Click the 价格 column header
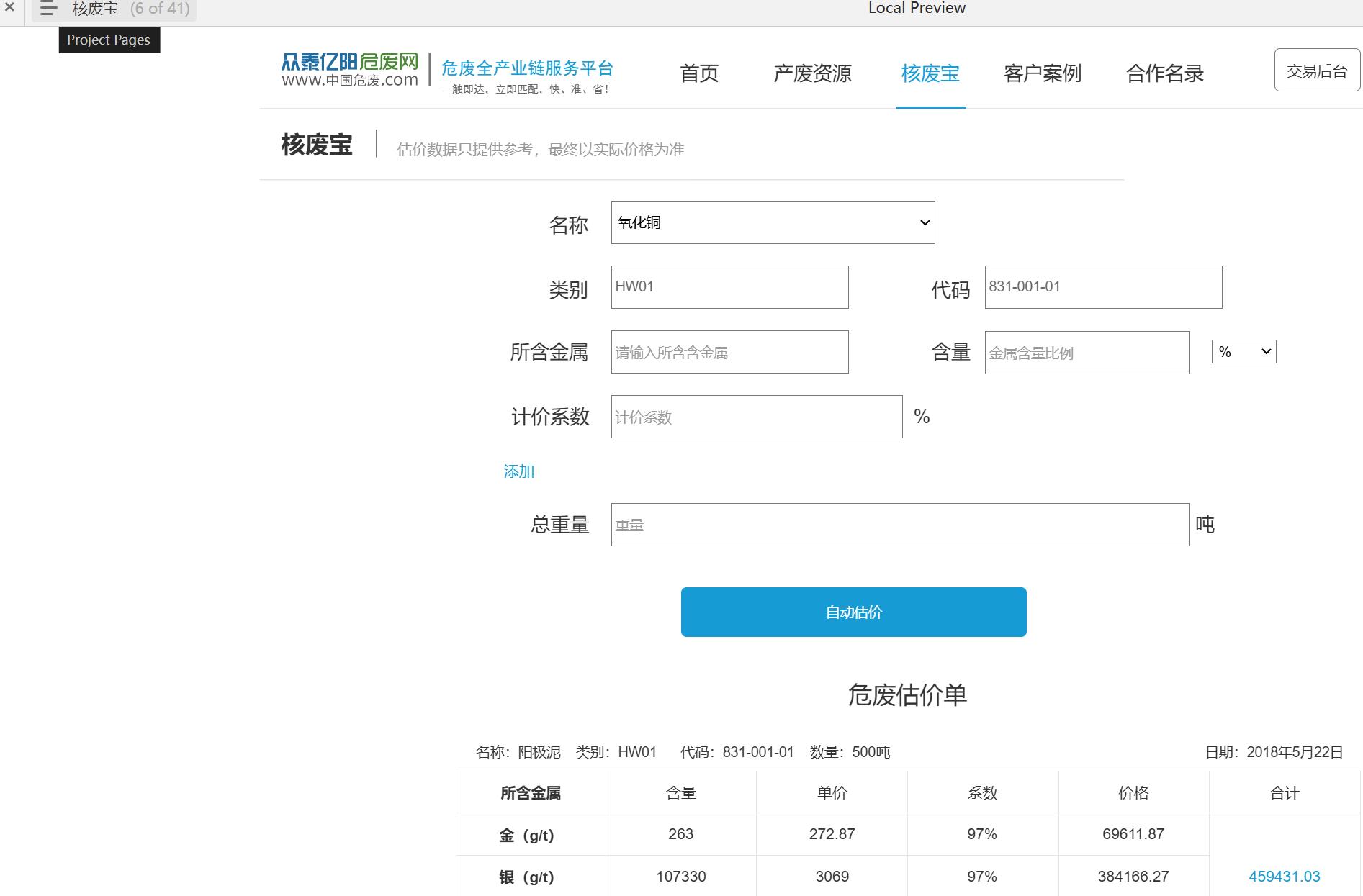Image resolution: width=1363 pixels, height=896 pixels. [x=1133, y=793]
